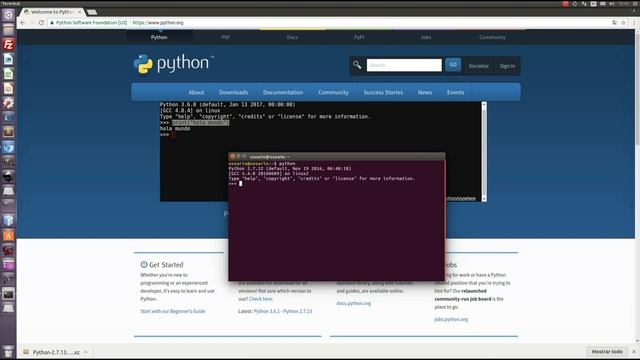Click inside the usuario terminal window
The height and width of the screenshot is (360, 640).
tap(337, 220)
